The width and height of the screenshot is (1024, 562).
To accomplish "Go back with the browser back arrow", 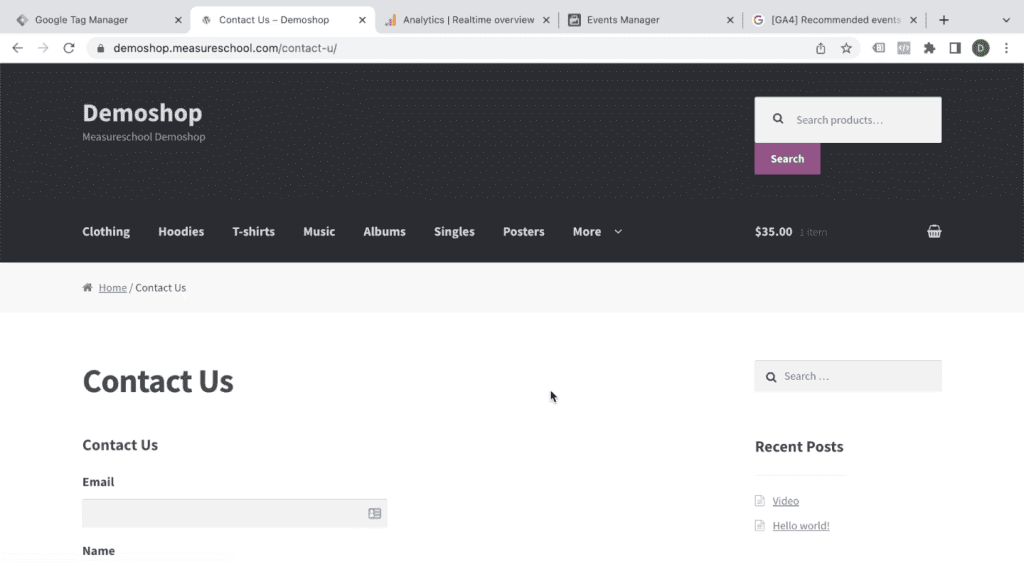I will (x=18, y=48).
